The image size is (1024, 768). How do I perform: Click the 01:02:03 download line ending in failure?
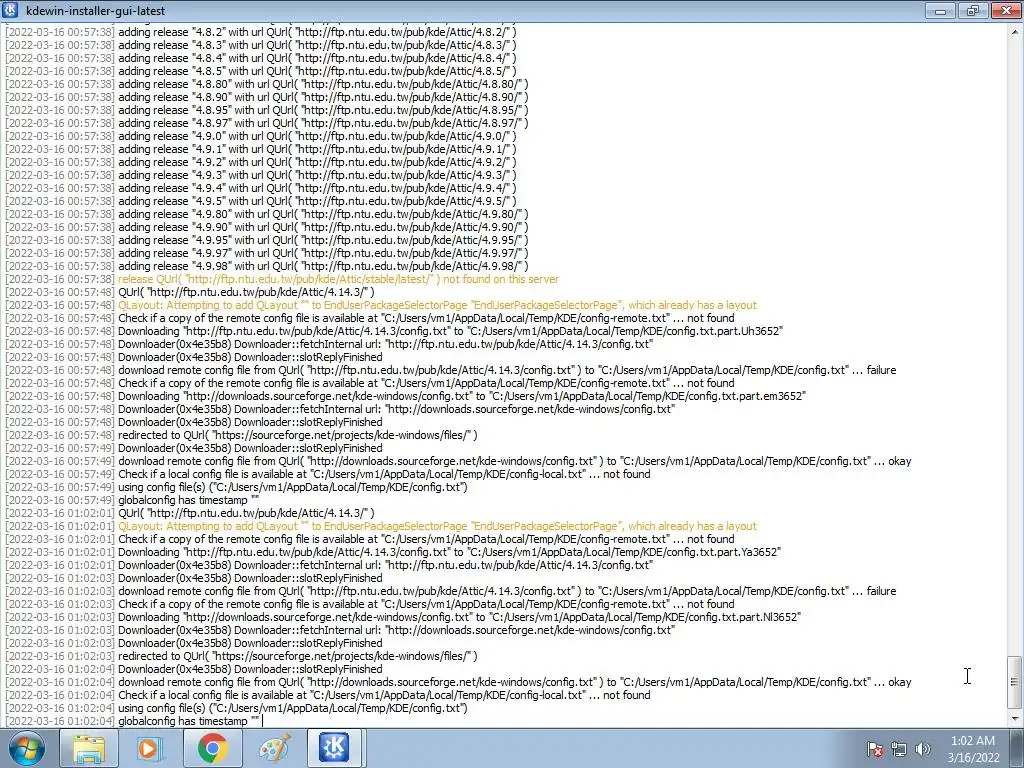coord(451,591)
